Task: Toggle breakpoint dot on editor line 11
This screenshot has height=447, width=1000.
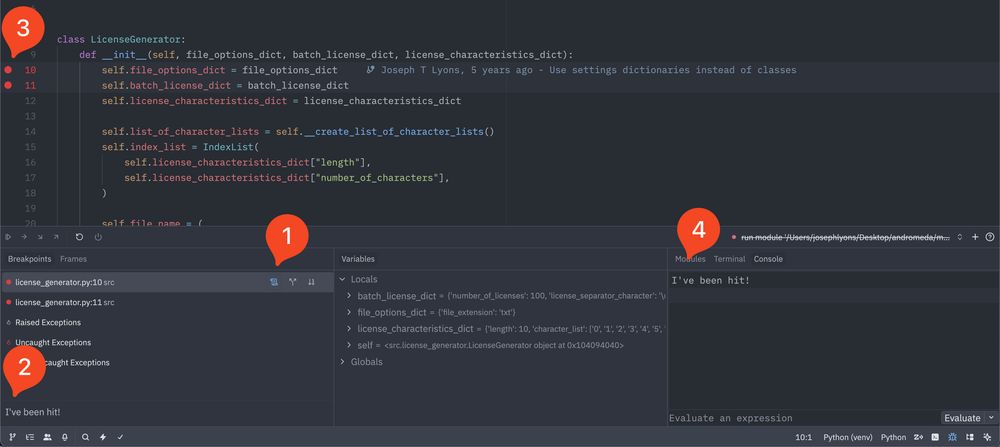Action: 8,85
